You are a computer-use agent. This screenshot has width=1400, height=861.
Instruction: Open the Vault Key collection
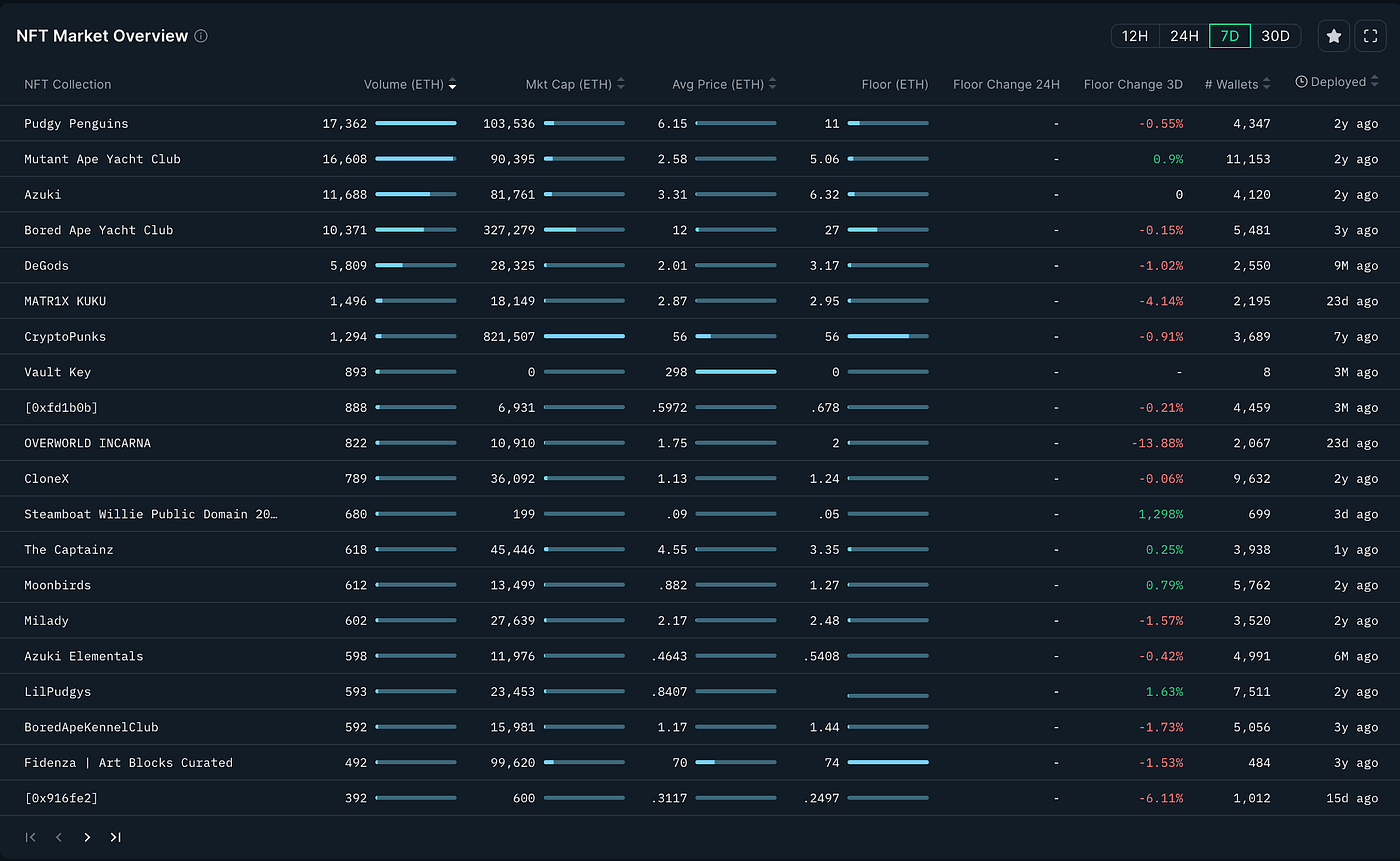point(58,372)
